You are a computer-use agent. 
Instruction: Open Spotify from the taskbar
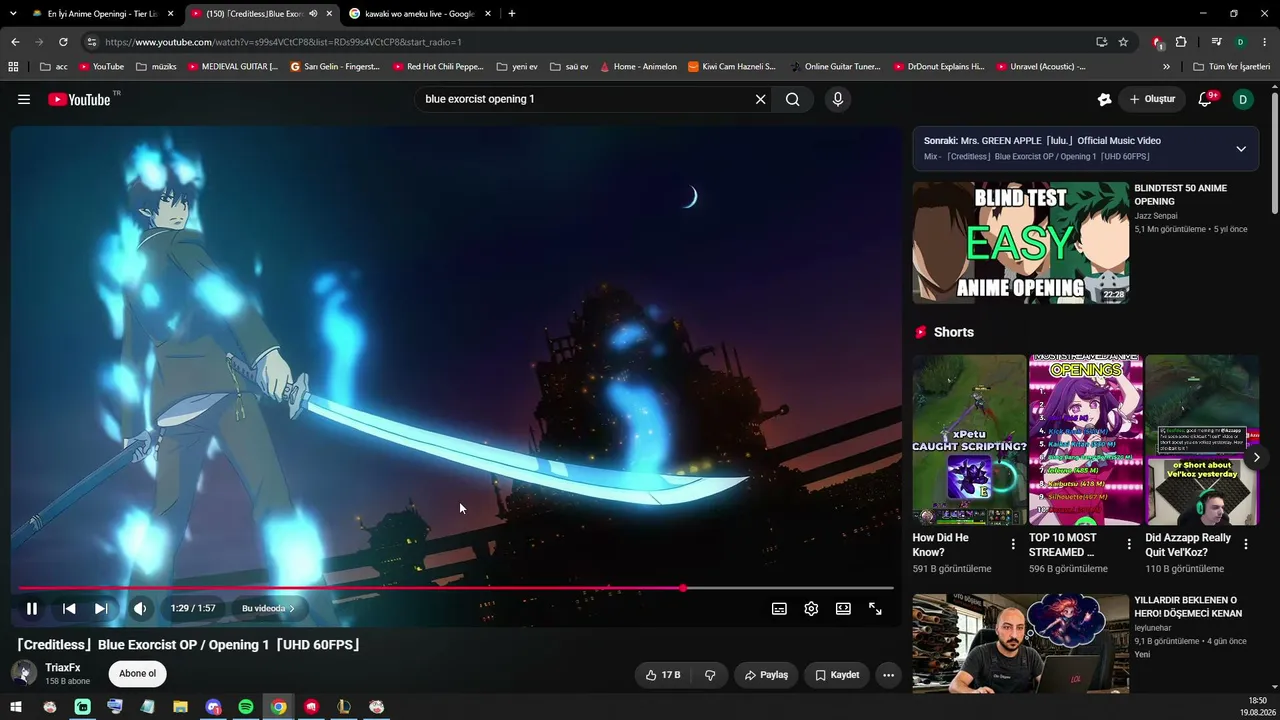[x=246, y=707]
